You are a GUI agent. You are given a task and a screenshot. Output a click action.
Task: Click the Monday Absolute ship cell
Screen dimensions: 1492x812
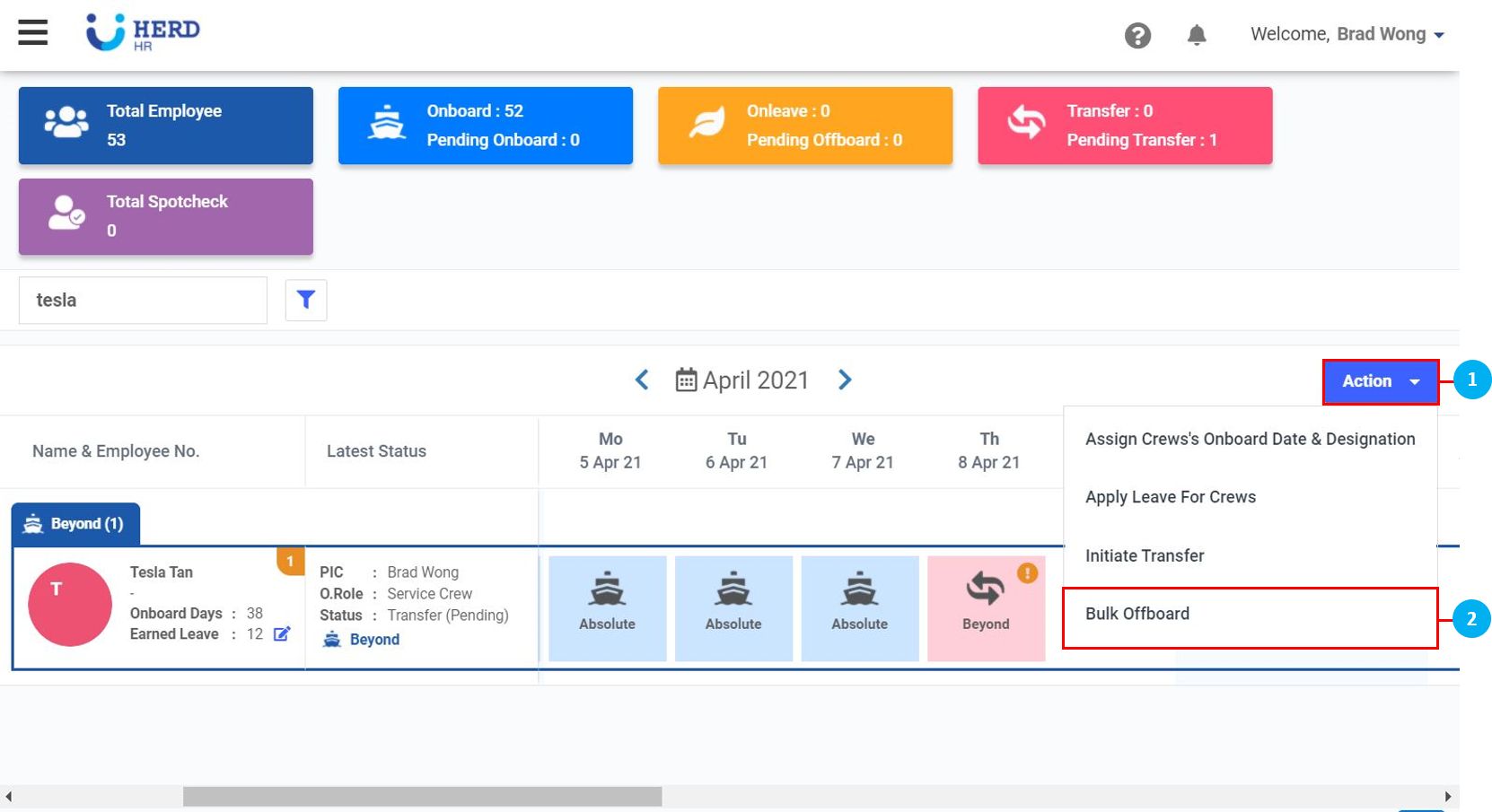pyautogui.click(x=607, y=607)
